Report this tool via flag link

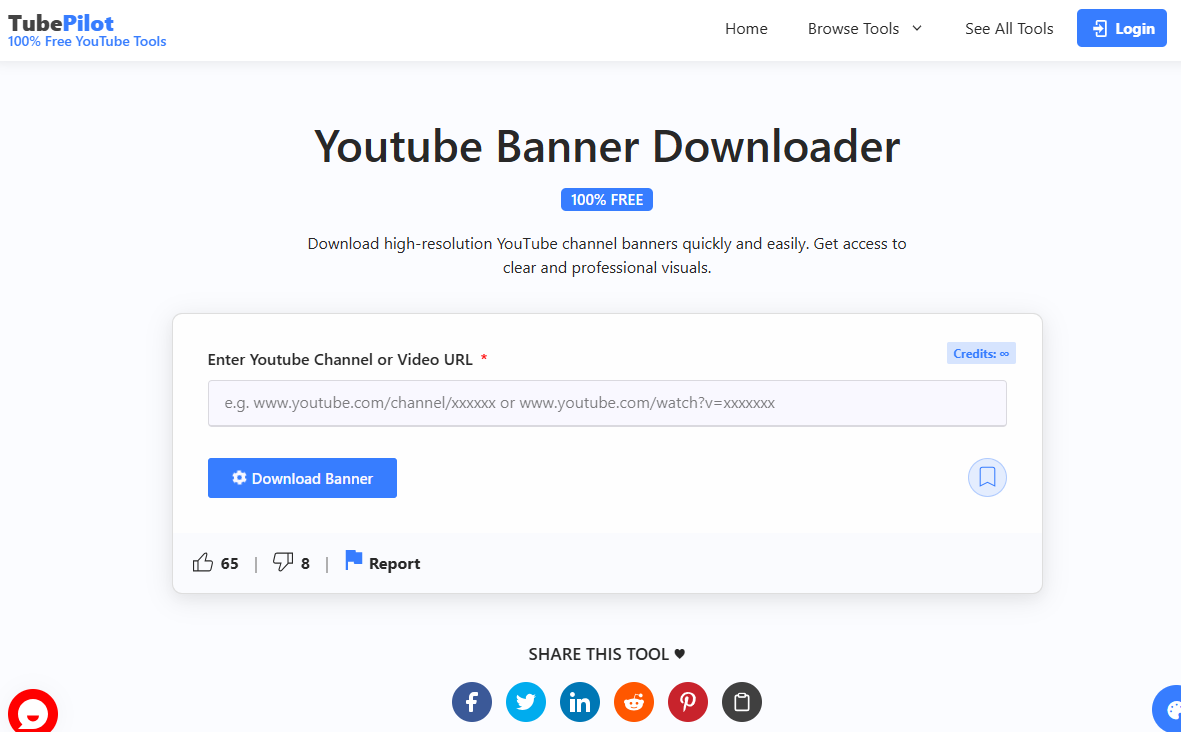(x=383, y=563)
